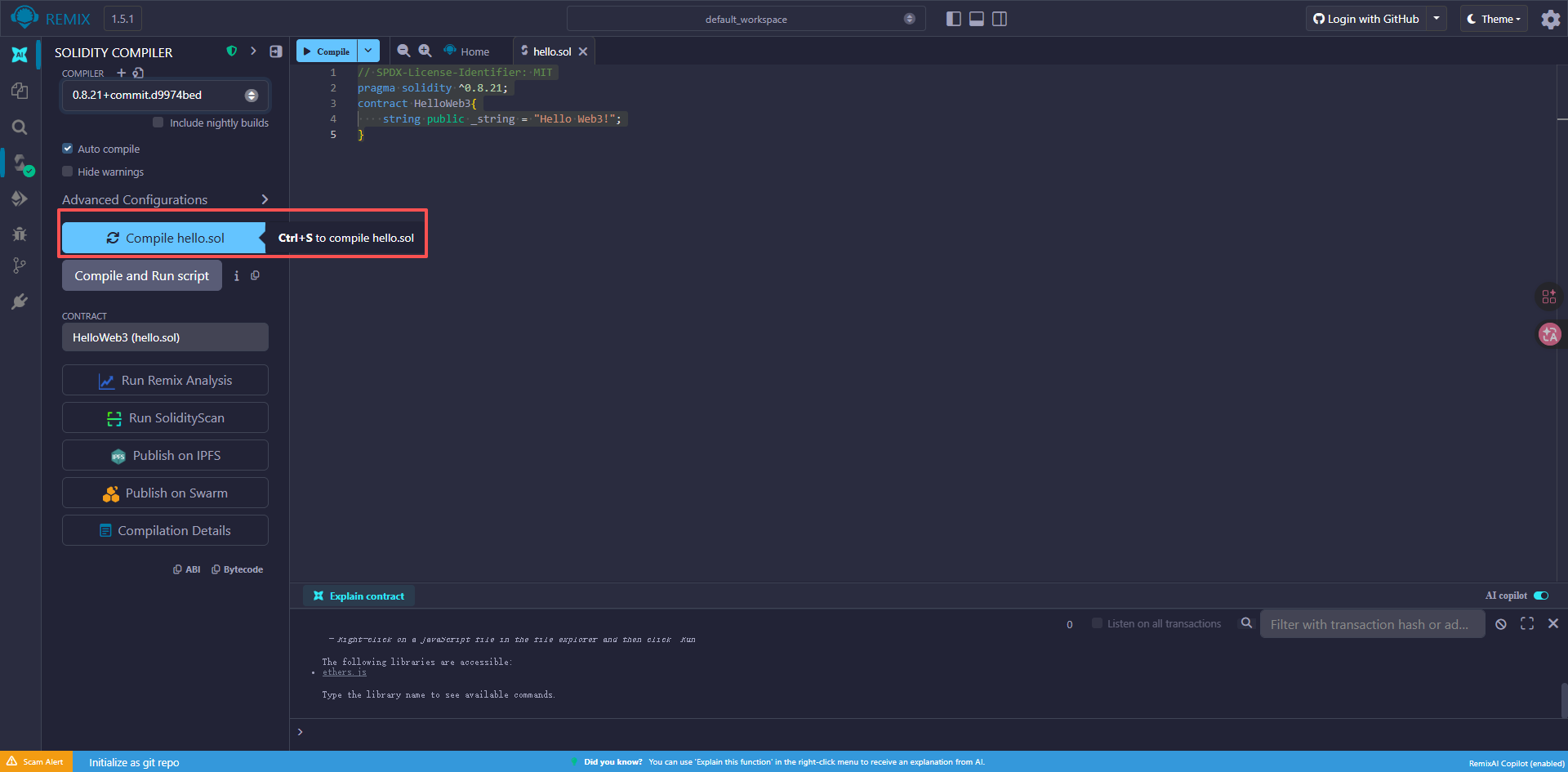Screen dimensions: 1568x772
Task: Toggle right side panel layout icon
Action: click(x=1000, y=19)
